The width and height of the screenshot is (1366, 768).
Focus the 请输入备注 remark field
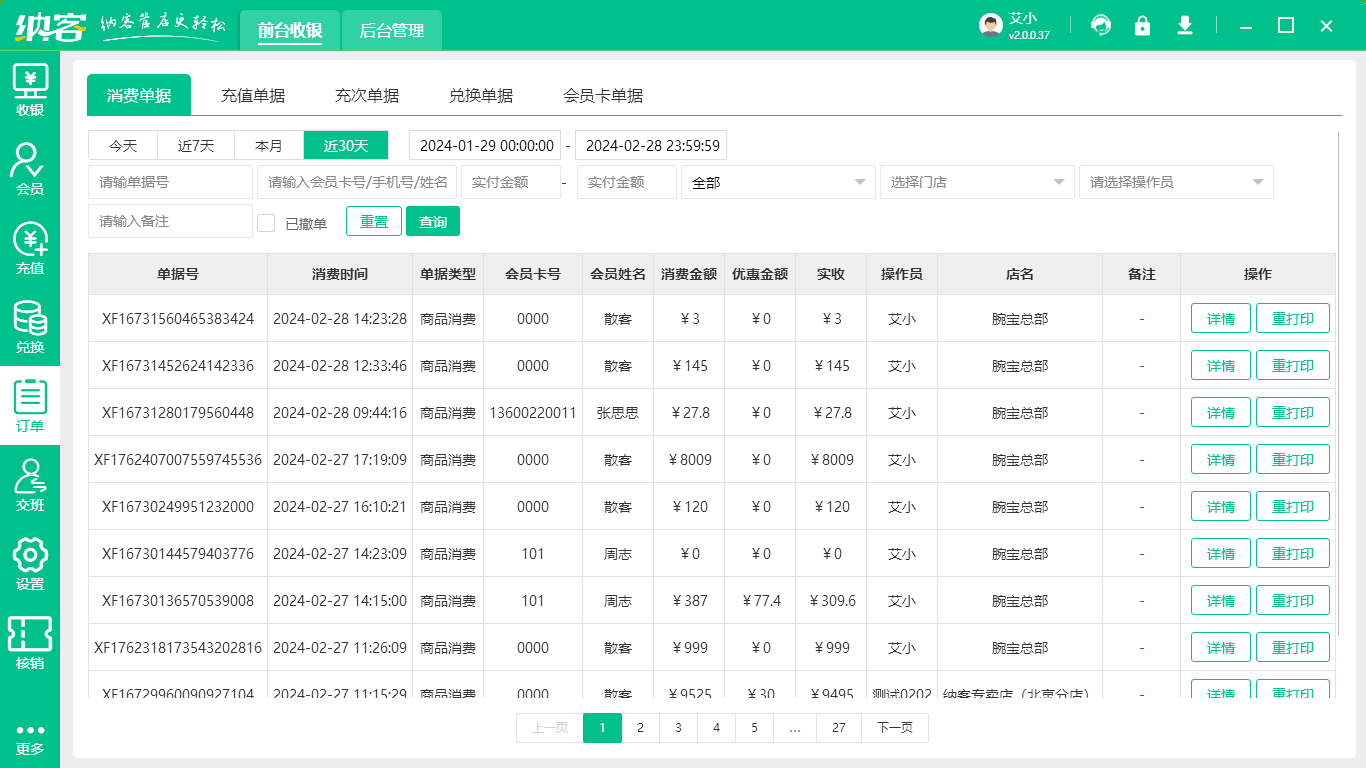coord(170,221)
